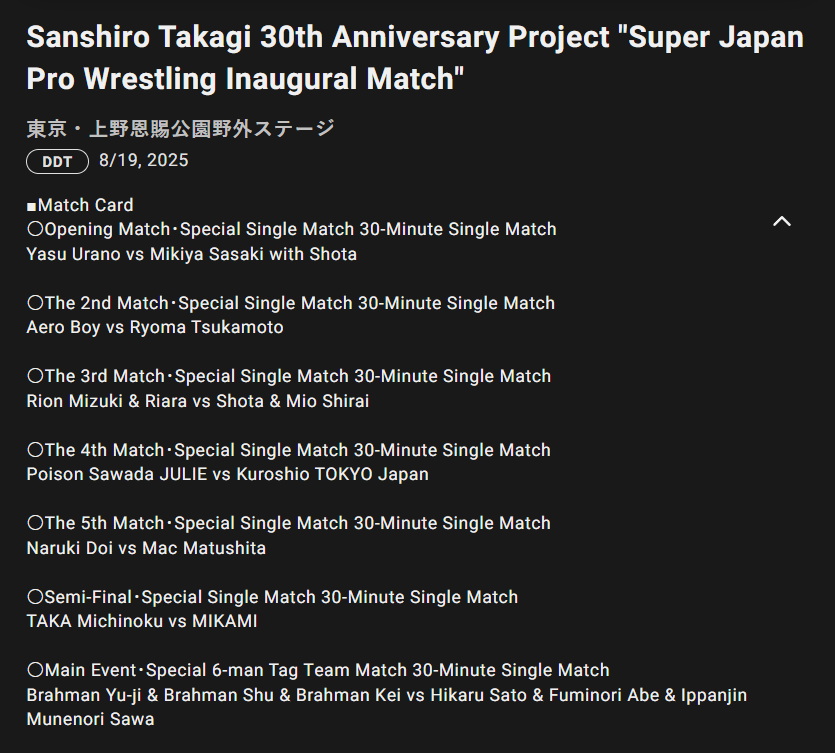Select Aero Boy vs Ryoma Tsukamoto line

pyautogui.click(x=155, y=328)
